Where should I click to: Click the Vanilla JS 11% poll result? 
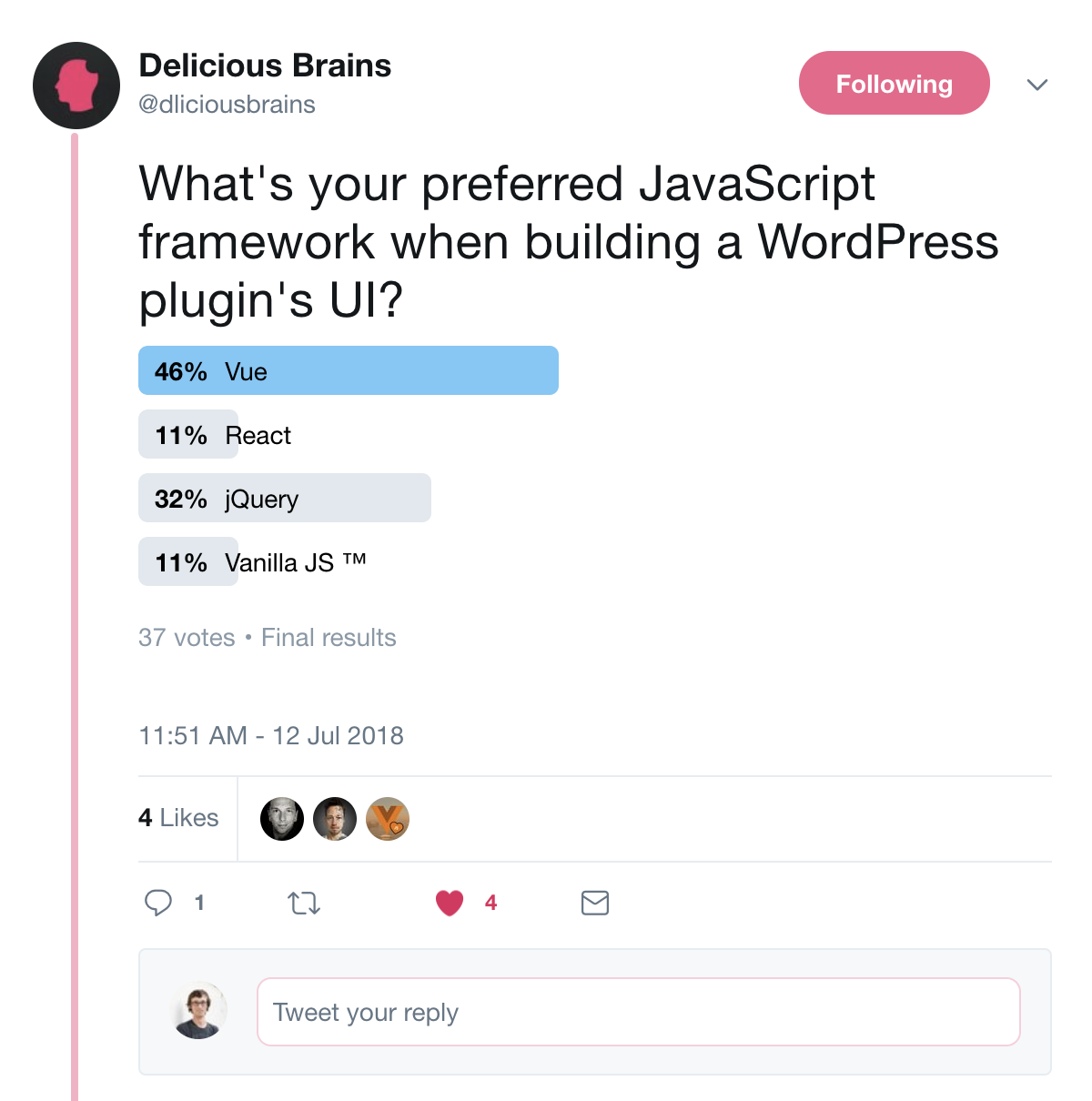point(253,562)
